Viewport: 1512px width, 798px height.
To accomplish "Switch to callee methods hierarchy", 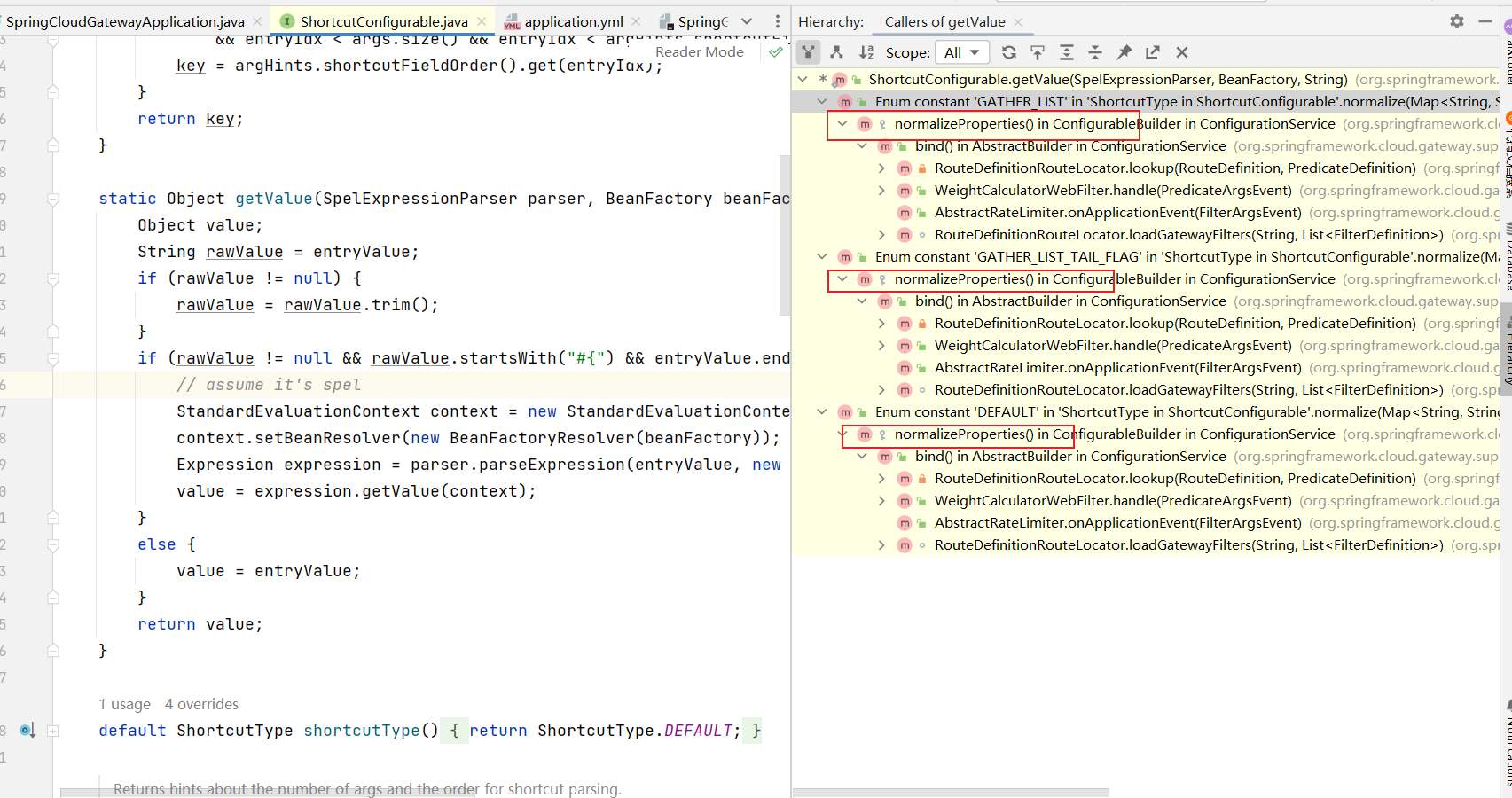I will (x=836, y=52).
